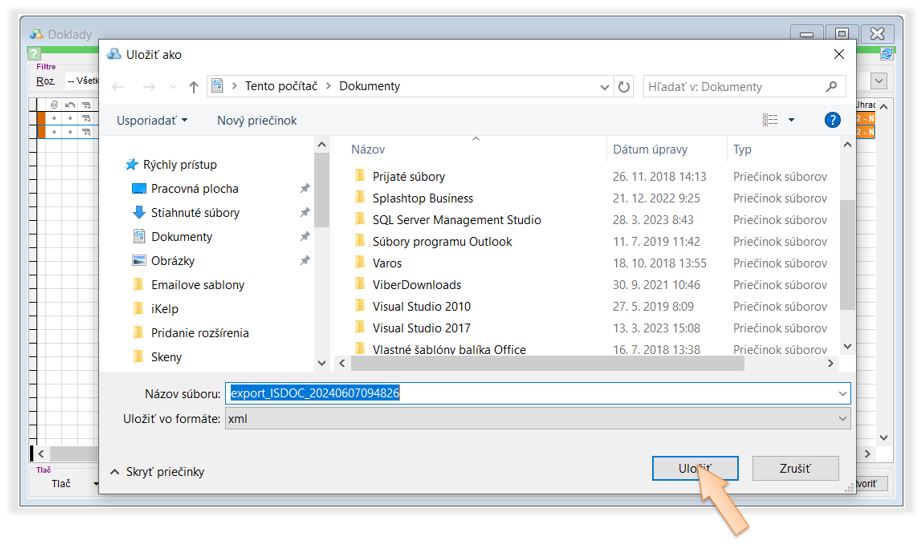Click the Up one level arrow
Viewport: 923px width, 556px height.
pyautogui.click(x=193, y=87)
